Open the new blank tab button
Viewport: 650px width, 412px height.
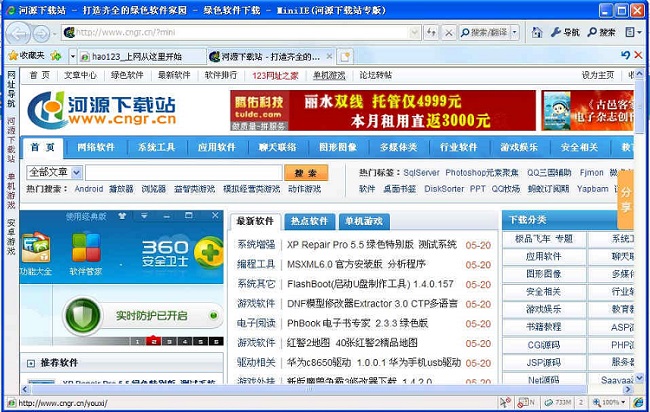click(345, 56)
